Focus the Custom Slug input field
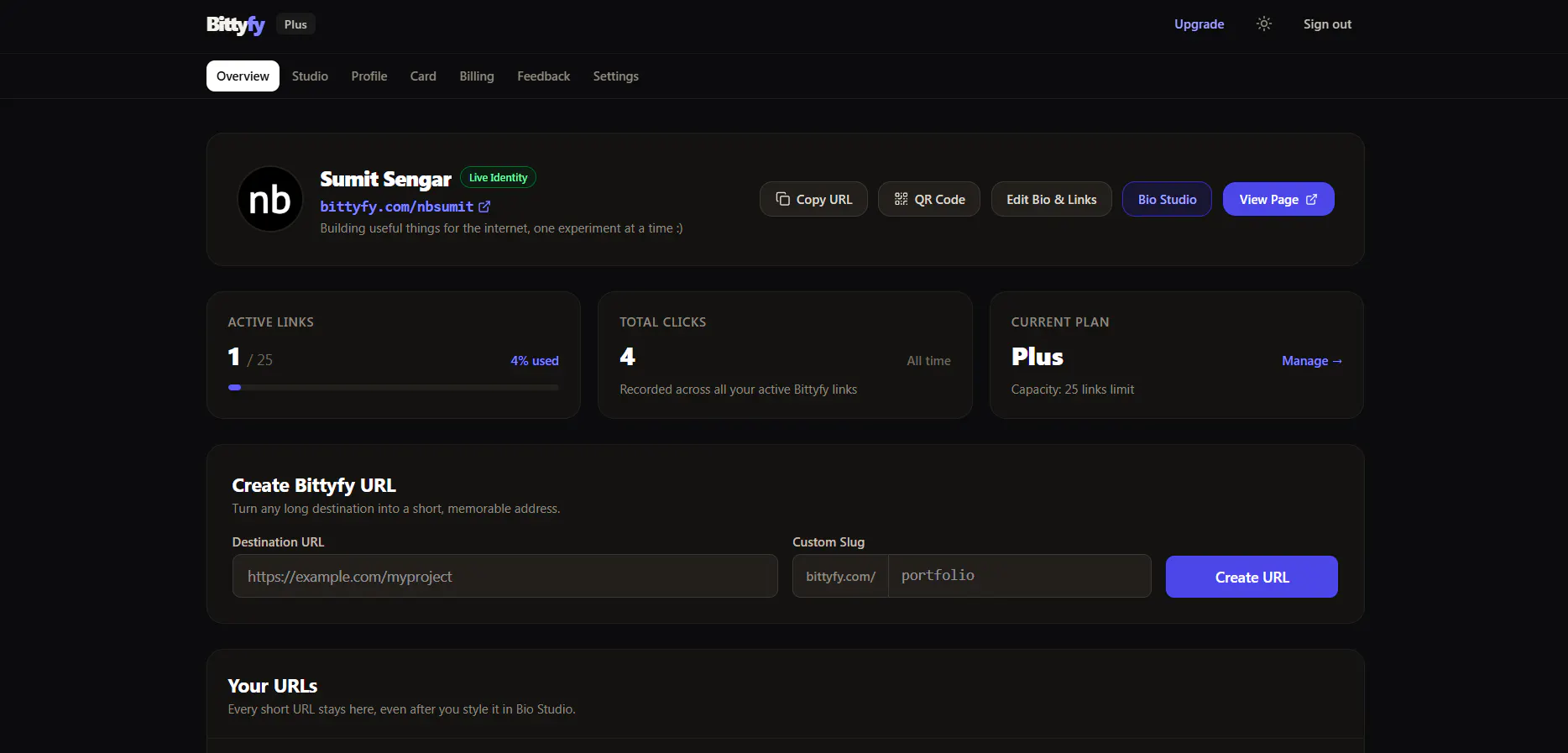The height and width of the screenshot is (753, 1568). (x=1020, y=576)
